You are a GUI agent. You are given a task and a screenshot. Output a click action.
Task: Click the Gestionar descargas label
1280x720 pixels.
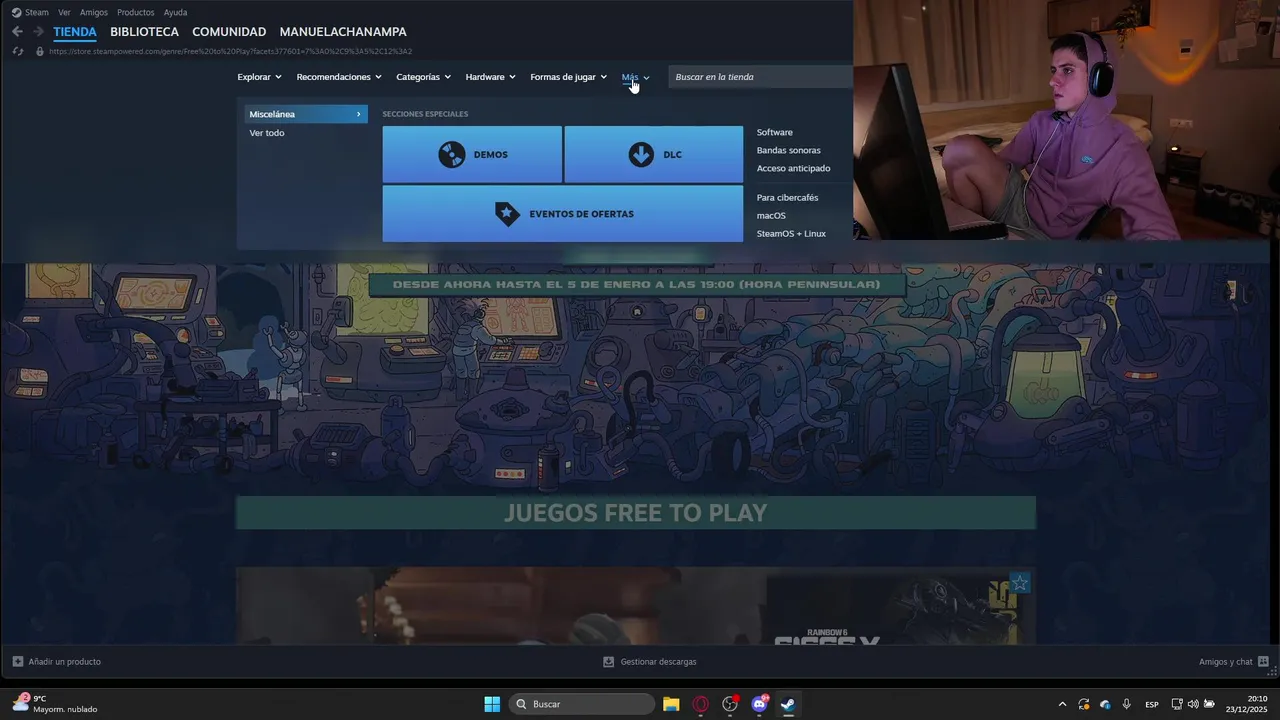point(658,662)
